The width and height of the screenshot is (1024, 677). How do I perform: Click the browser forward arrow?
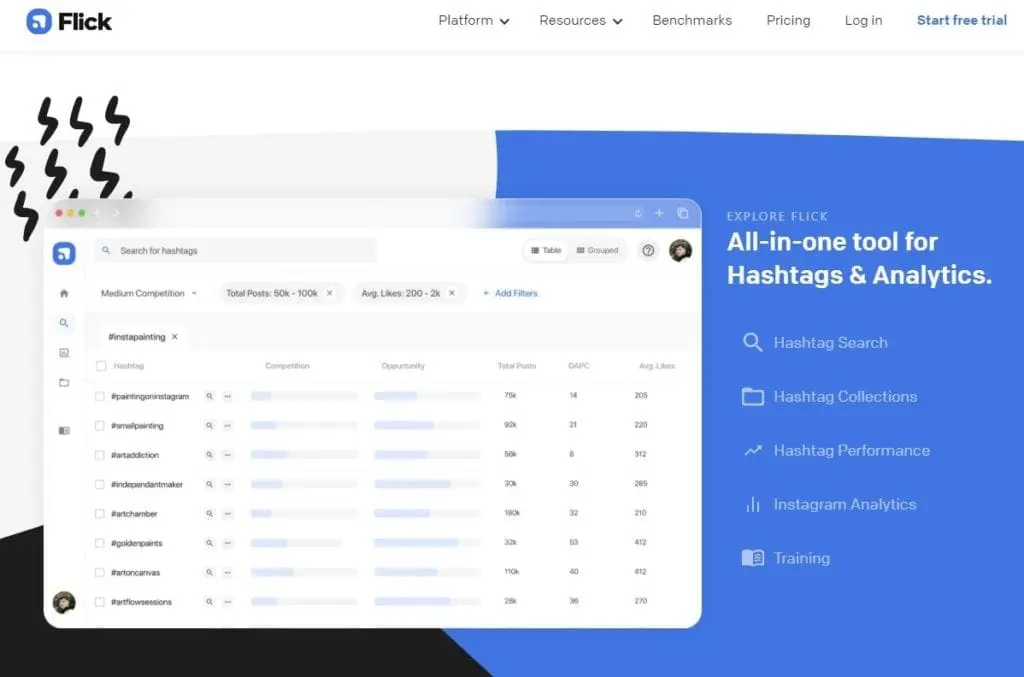click(116, 213)
